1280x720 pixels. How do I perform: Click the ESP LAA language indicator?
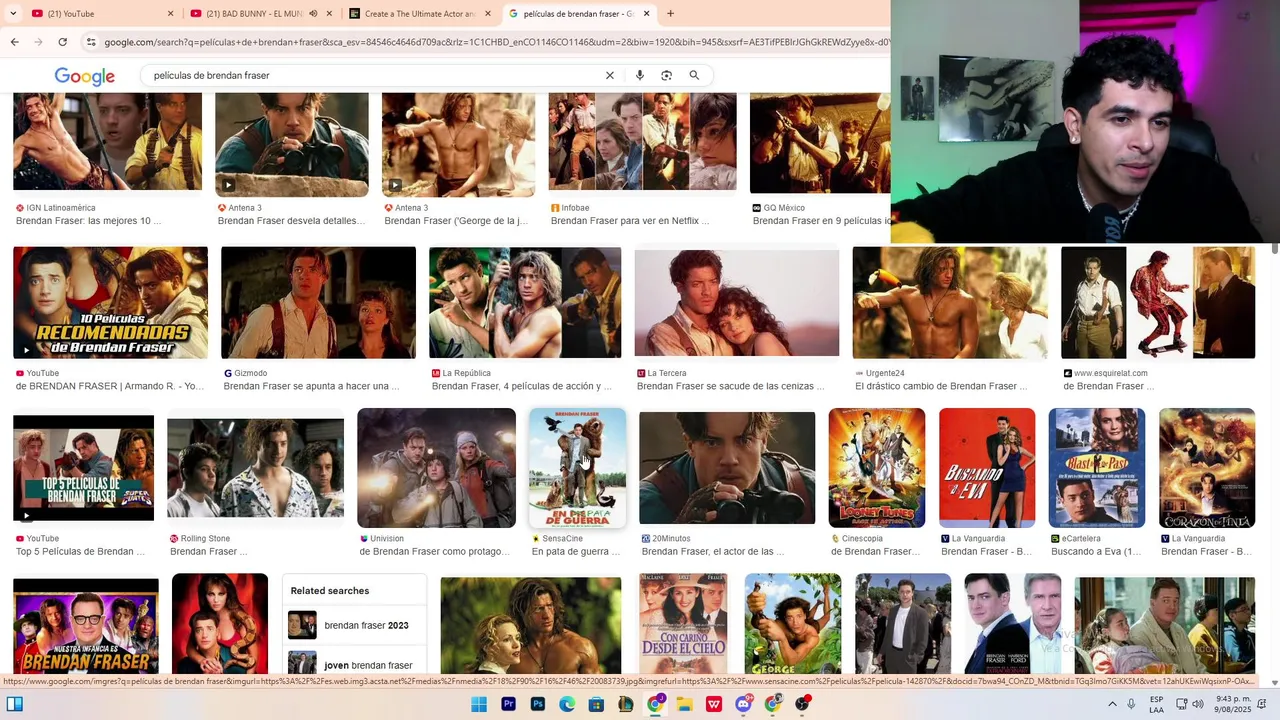pos(1156,704)
